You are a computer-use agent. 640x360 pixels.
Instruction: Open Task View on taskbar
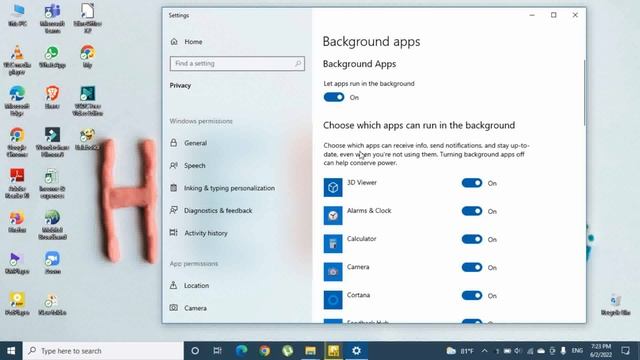click(218, 351)
